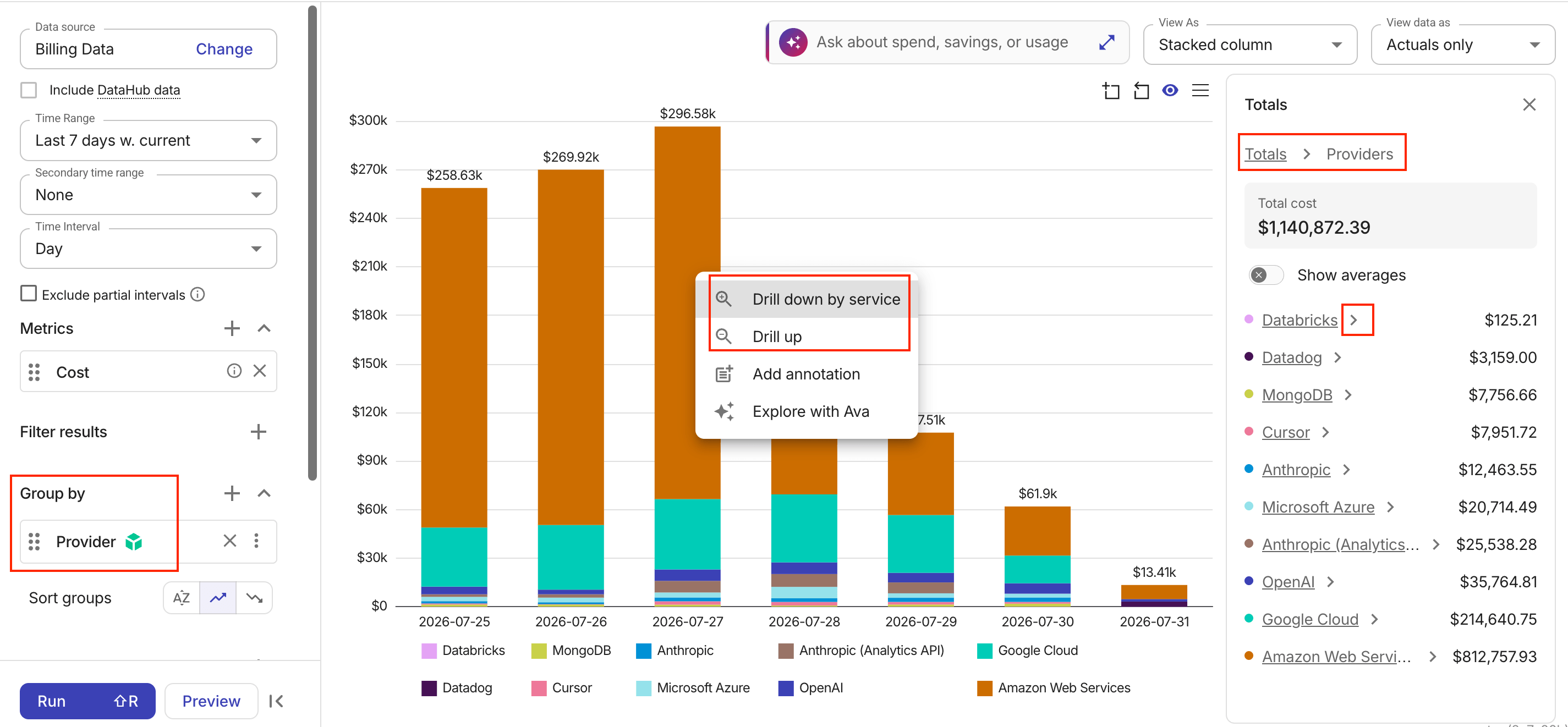Expand the Databricks chevron in Totals

click(x=1354, y=320)
